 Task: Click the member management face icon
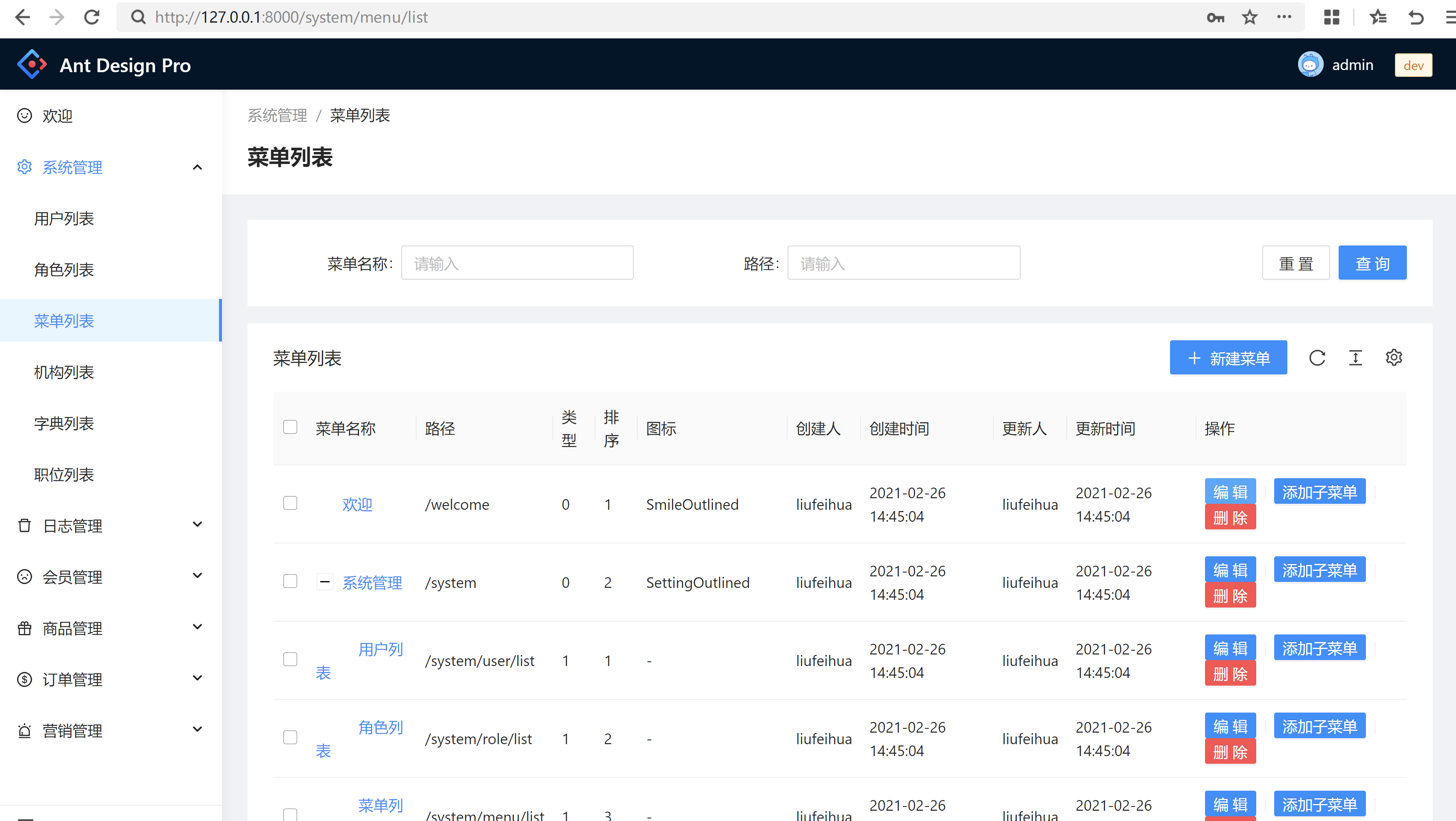[24, 577]
